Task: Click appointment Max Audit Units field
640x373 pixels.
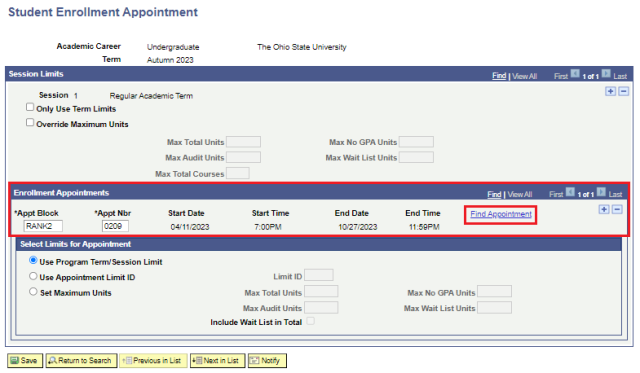Action: click(x=321, y=307)
